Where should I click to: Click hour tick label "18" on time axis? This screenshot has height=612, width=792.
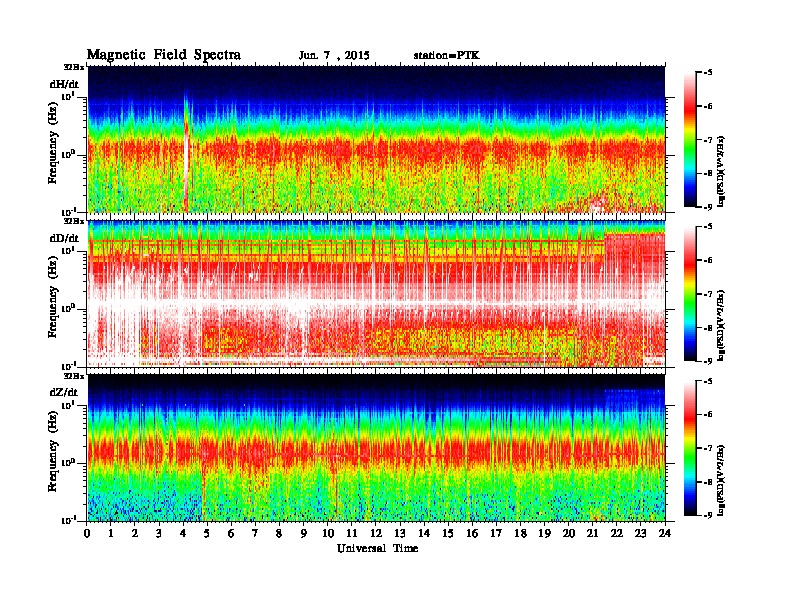pos(520,533)
